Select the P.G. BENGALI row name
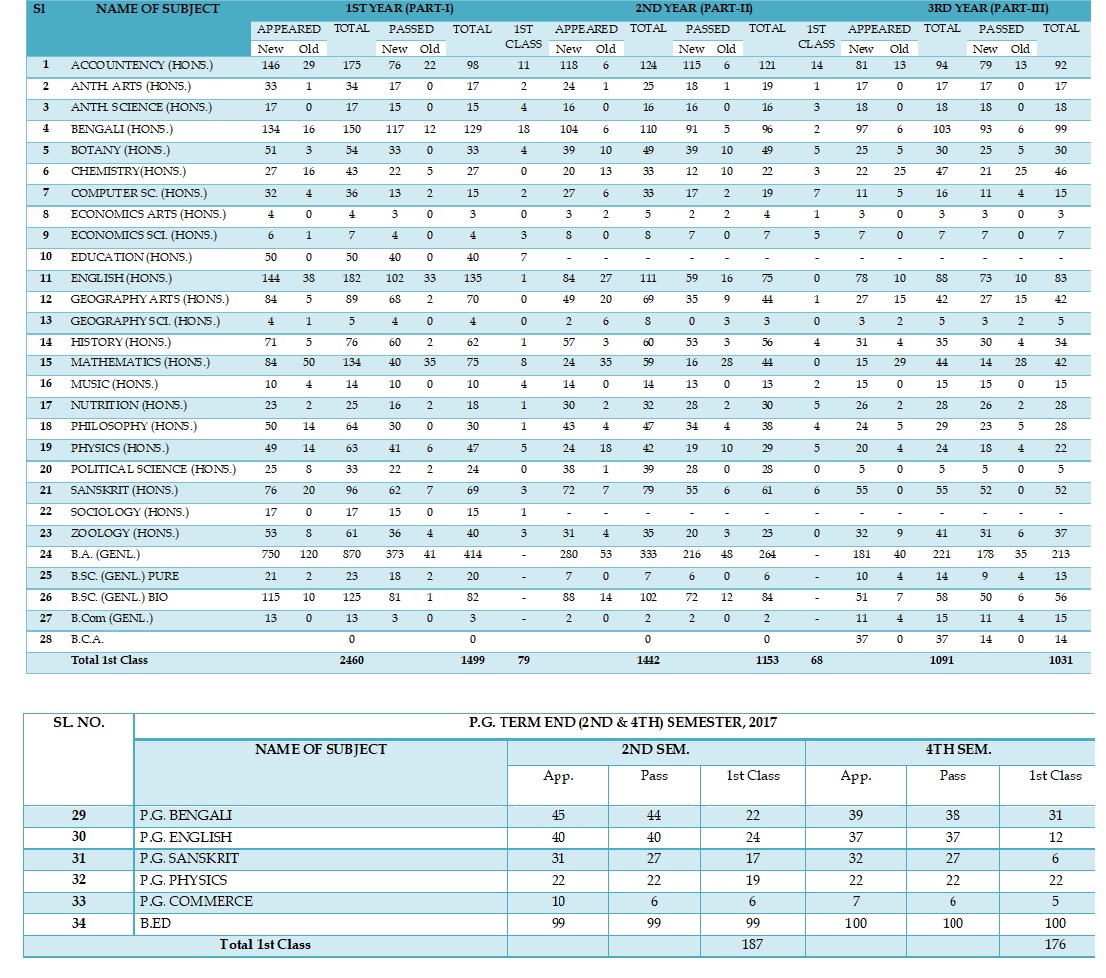The image size is (1106, 978). pyautogui.click(x=185, y=816)
